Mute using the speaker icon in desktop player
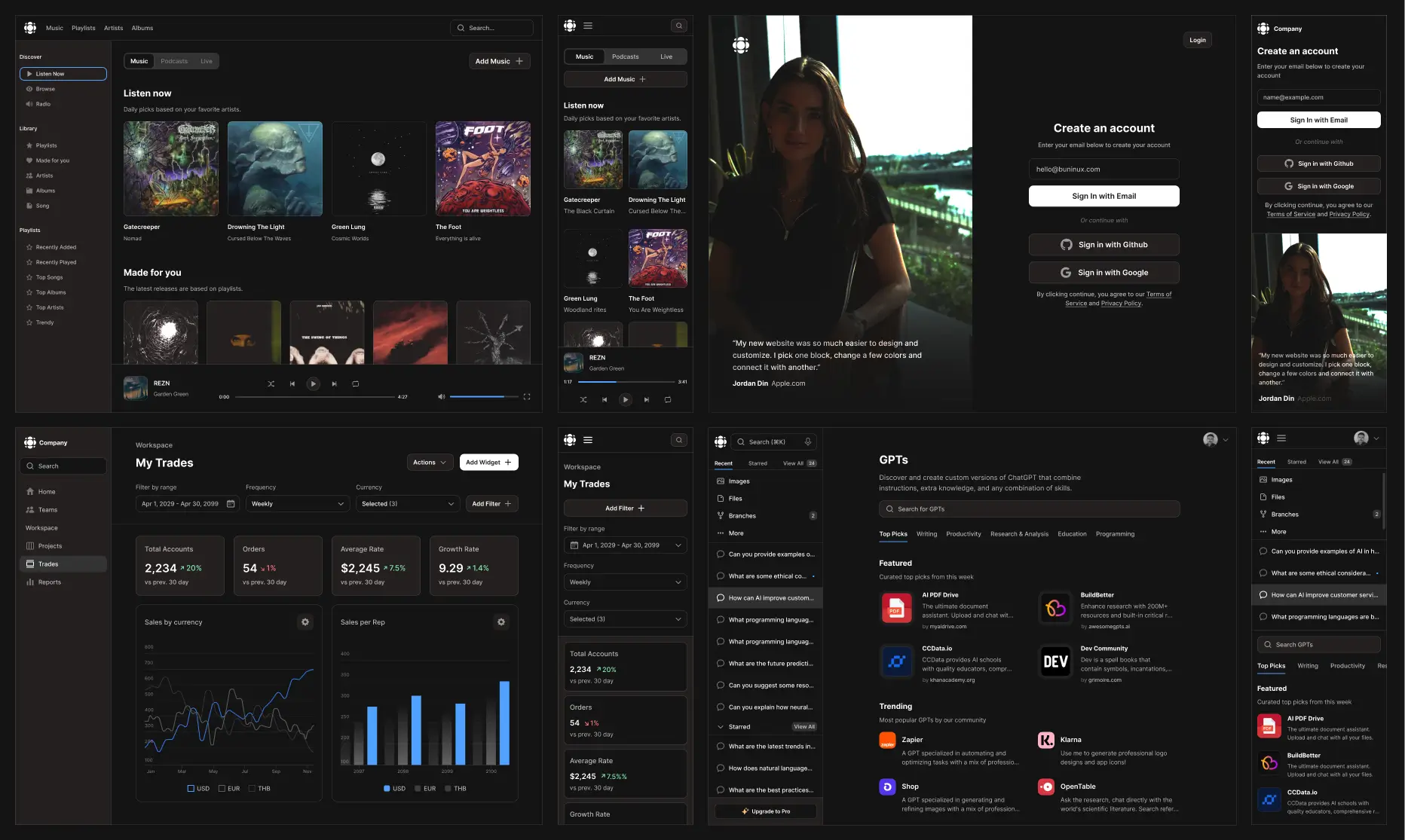This screenshot has width=1405, height=840. (442, 396)
